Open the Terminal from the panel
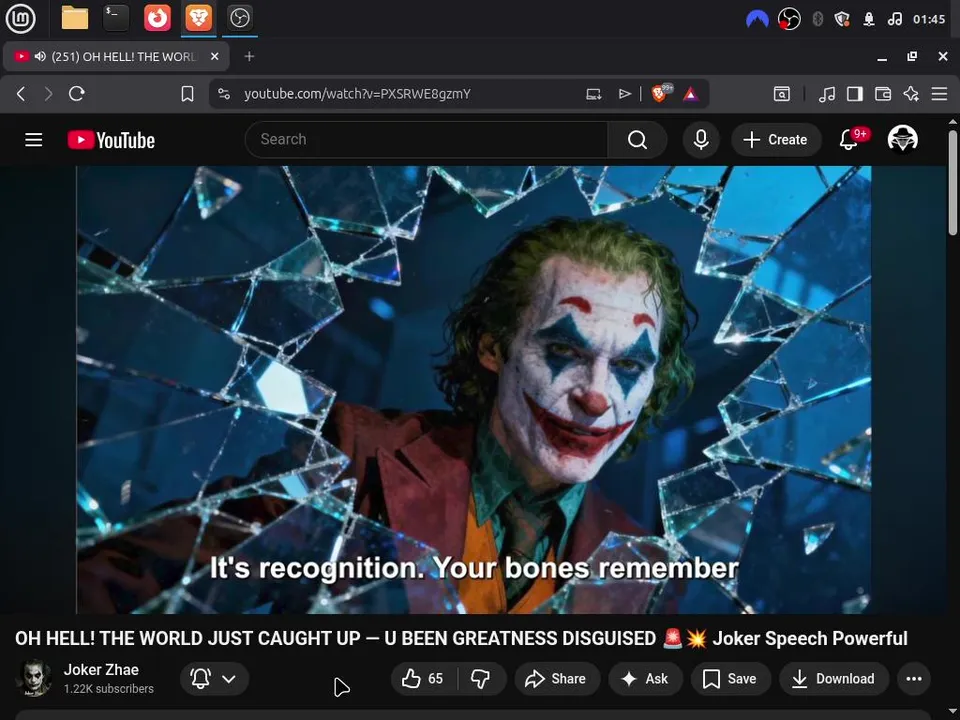The height and width of the screenshot is (720, 960). coord(116,18)
